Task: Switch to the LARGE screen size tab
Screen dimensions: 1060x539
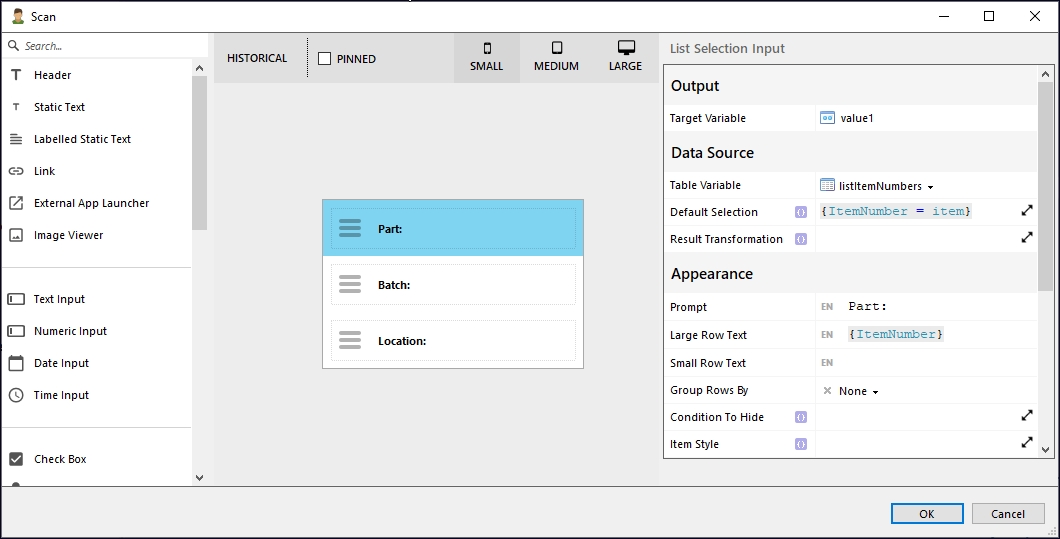Action: click(625, 57)
